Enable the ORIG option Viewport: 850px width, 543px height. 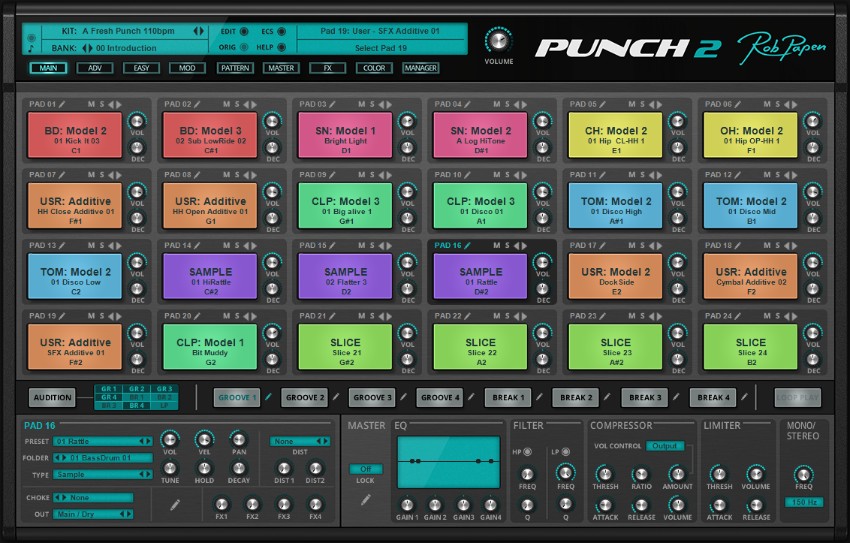(x=244, y=48)
